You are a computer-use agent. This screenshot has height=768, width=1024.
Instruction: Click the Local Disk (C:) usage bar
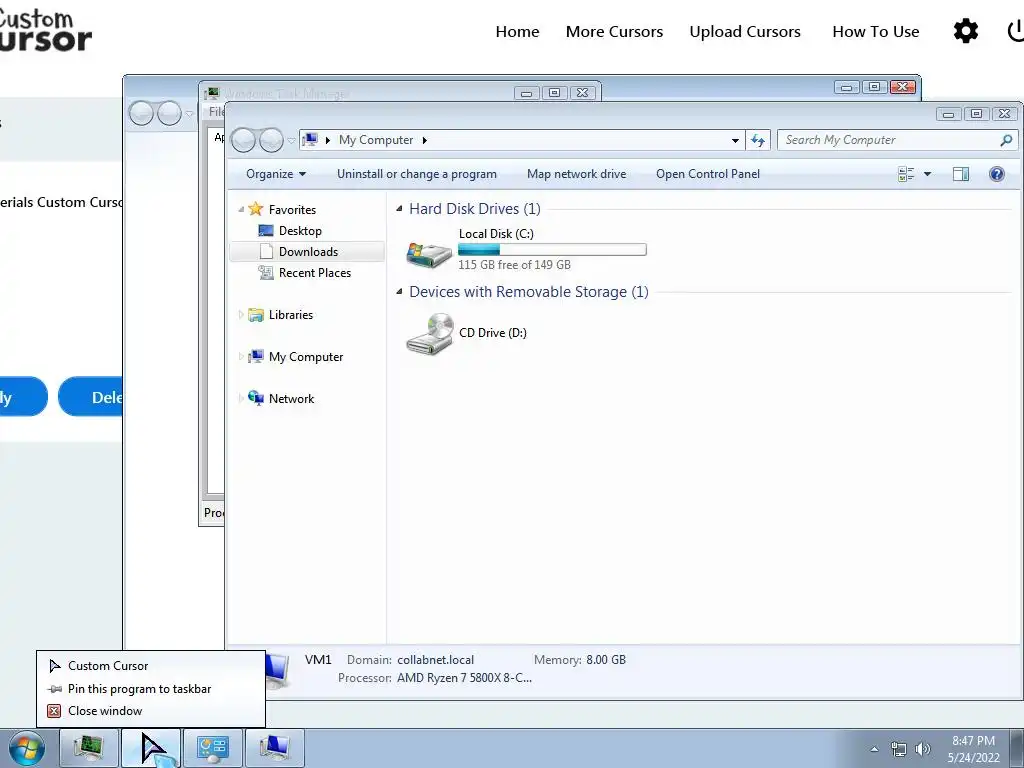pos(552,249)
